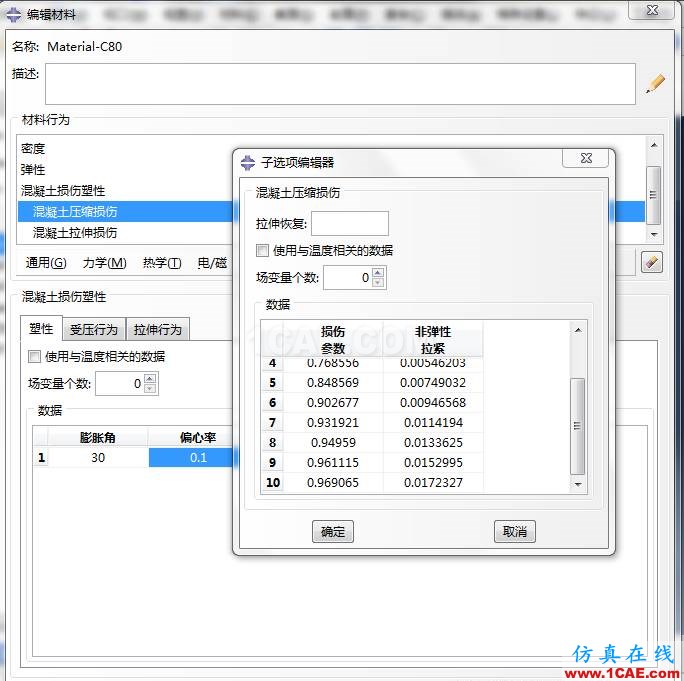Close the 子选项编辑器 dialog

tap(586, 158)
